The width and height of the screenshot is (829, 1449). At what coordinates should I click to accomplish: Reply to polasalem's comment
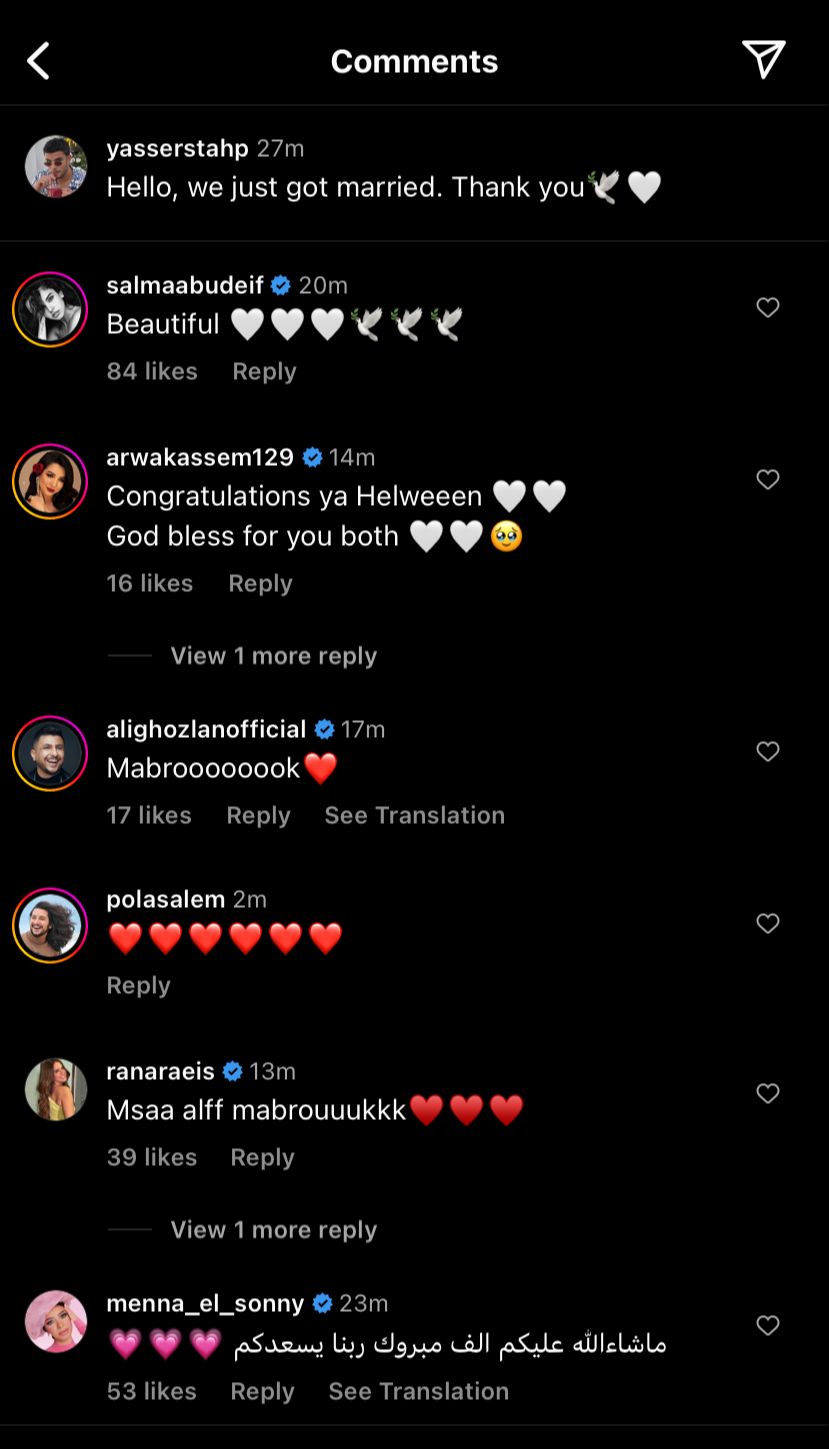(138, 985)
